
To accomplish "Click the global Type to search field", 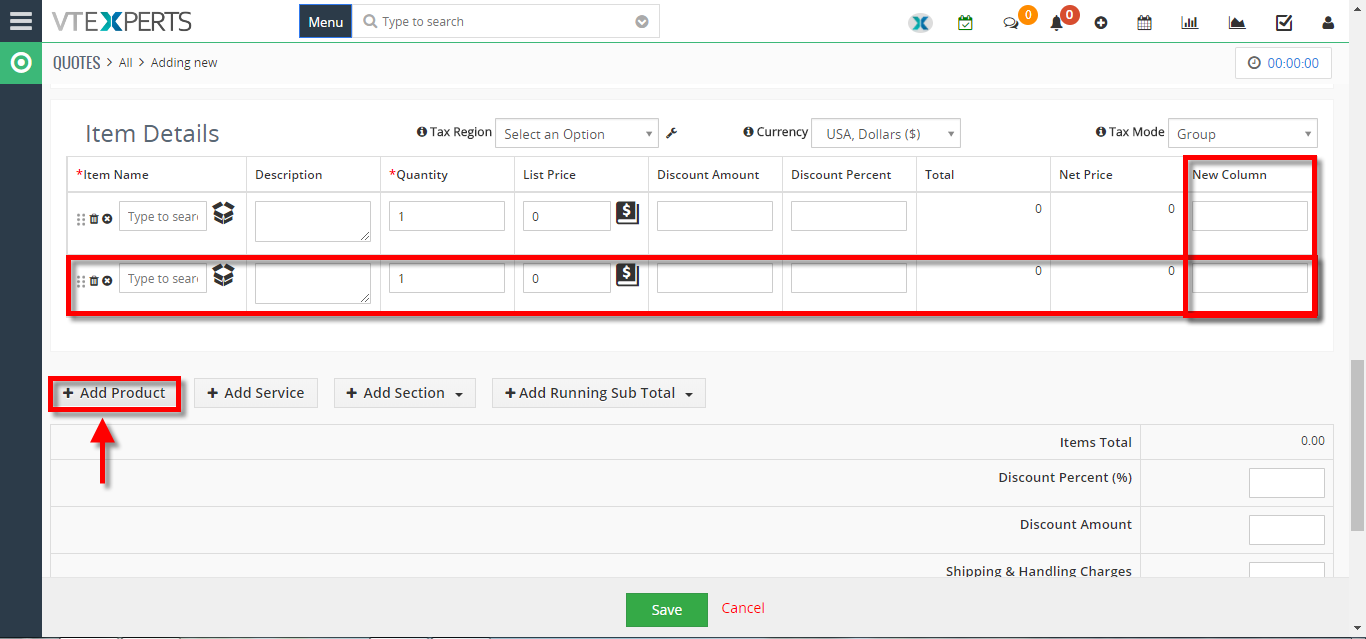I will 506,21.
